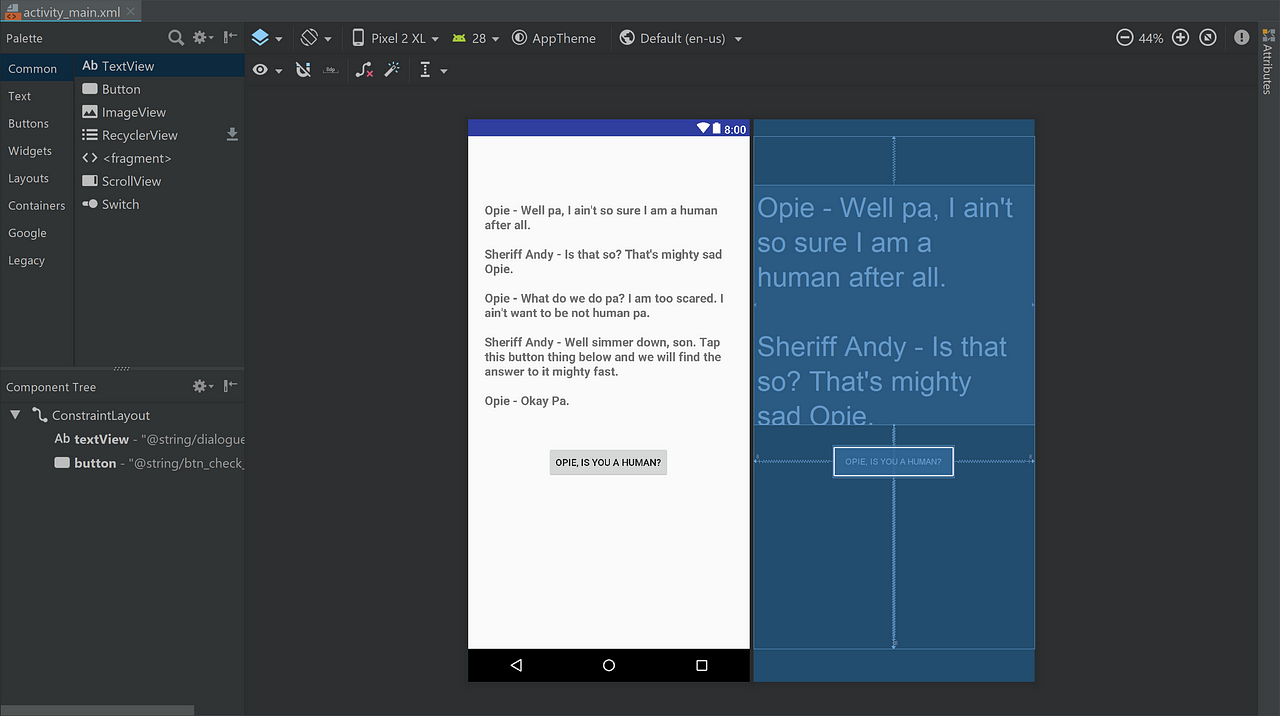The height and width of the screenshot is (716, 1280).
Task: Tap the preview home circle icon
Action: click(609, 665)
